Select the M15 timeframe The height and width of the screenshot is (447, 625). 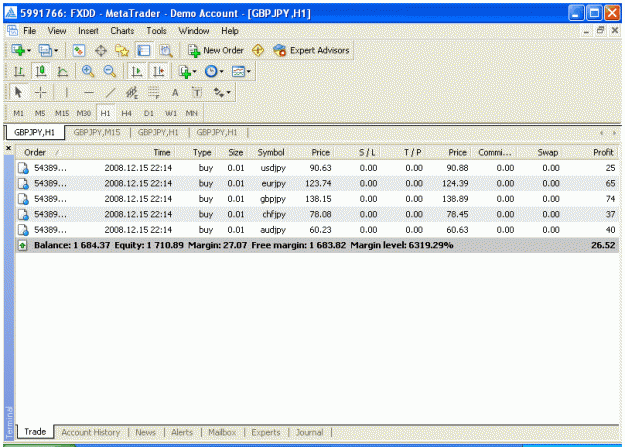62,113
